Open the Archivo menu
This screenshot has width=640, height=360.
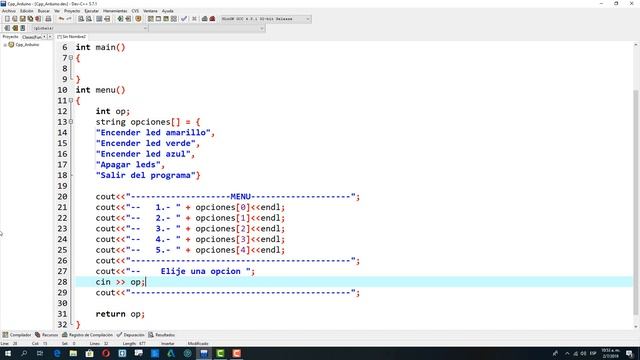pos(9,11)
